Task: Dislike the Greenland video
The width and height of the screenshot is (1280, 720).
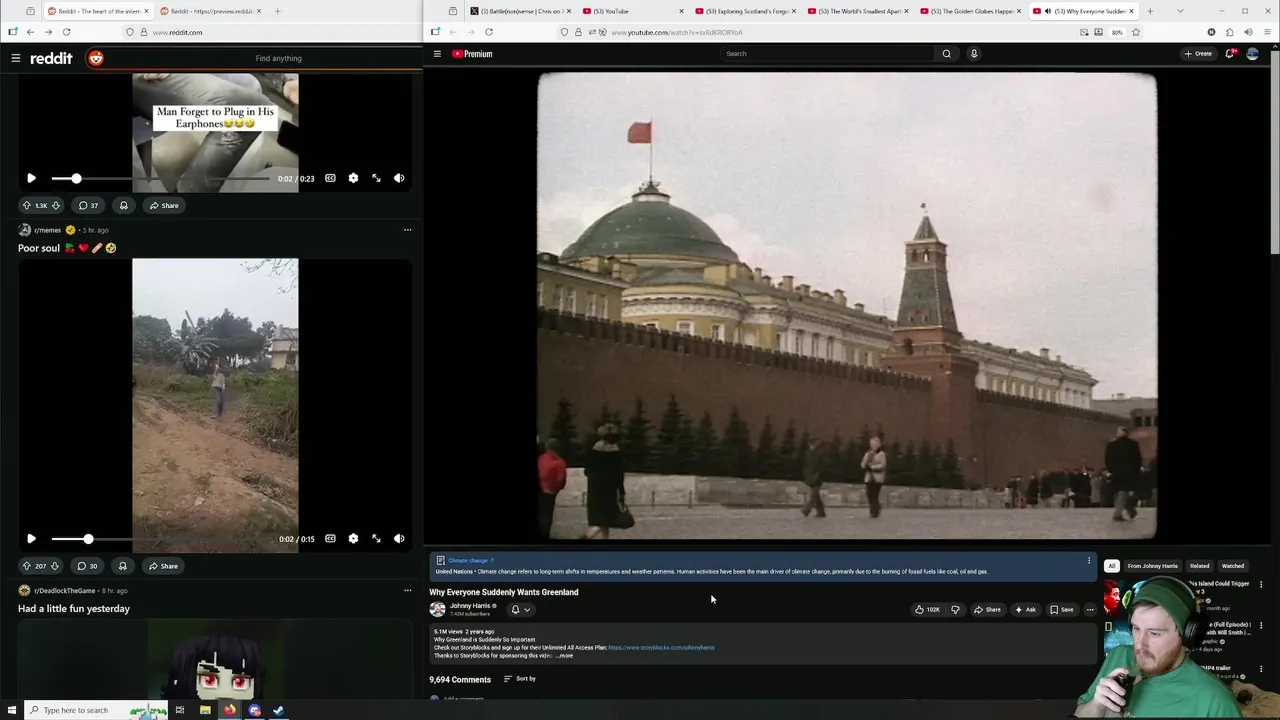Action: click(x=955, y=610)
